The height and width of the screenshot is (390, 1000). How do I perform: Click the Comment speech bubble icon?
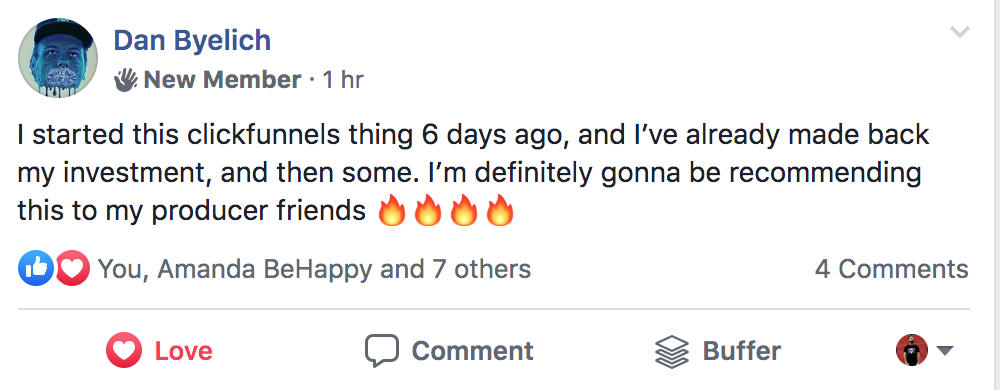point(382,350)
